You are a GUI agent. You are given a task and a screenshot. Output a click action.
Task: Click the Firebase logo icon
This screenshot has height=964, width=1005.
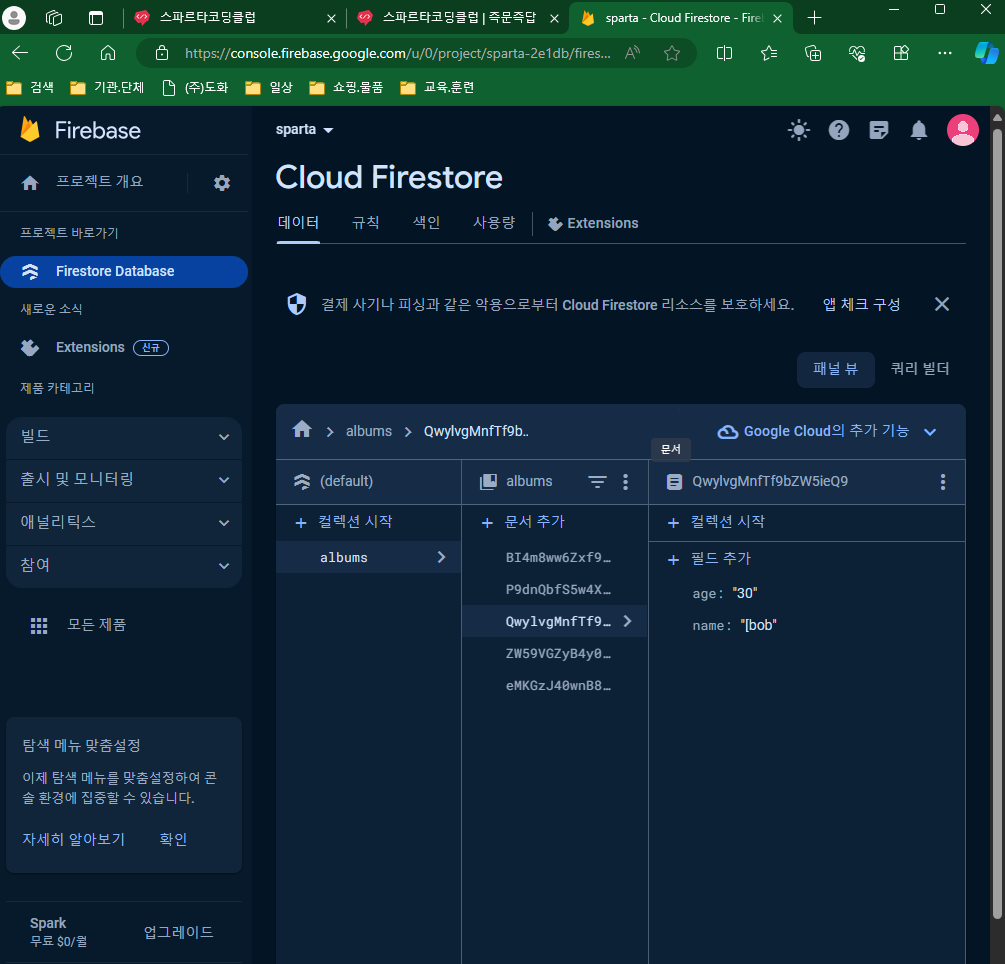click(29, 130)
